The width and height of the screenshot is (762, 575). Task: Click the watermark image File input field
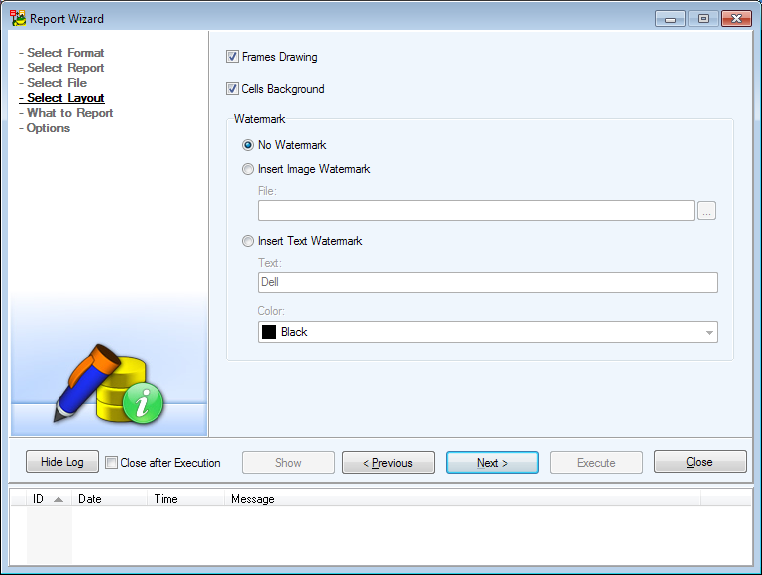pyautogui.click(x=476, y=210)
